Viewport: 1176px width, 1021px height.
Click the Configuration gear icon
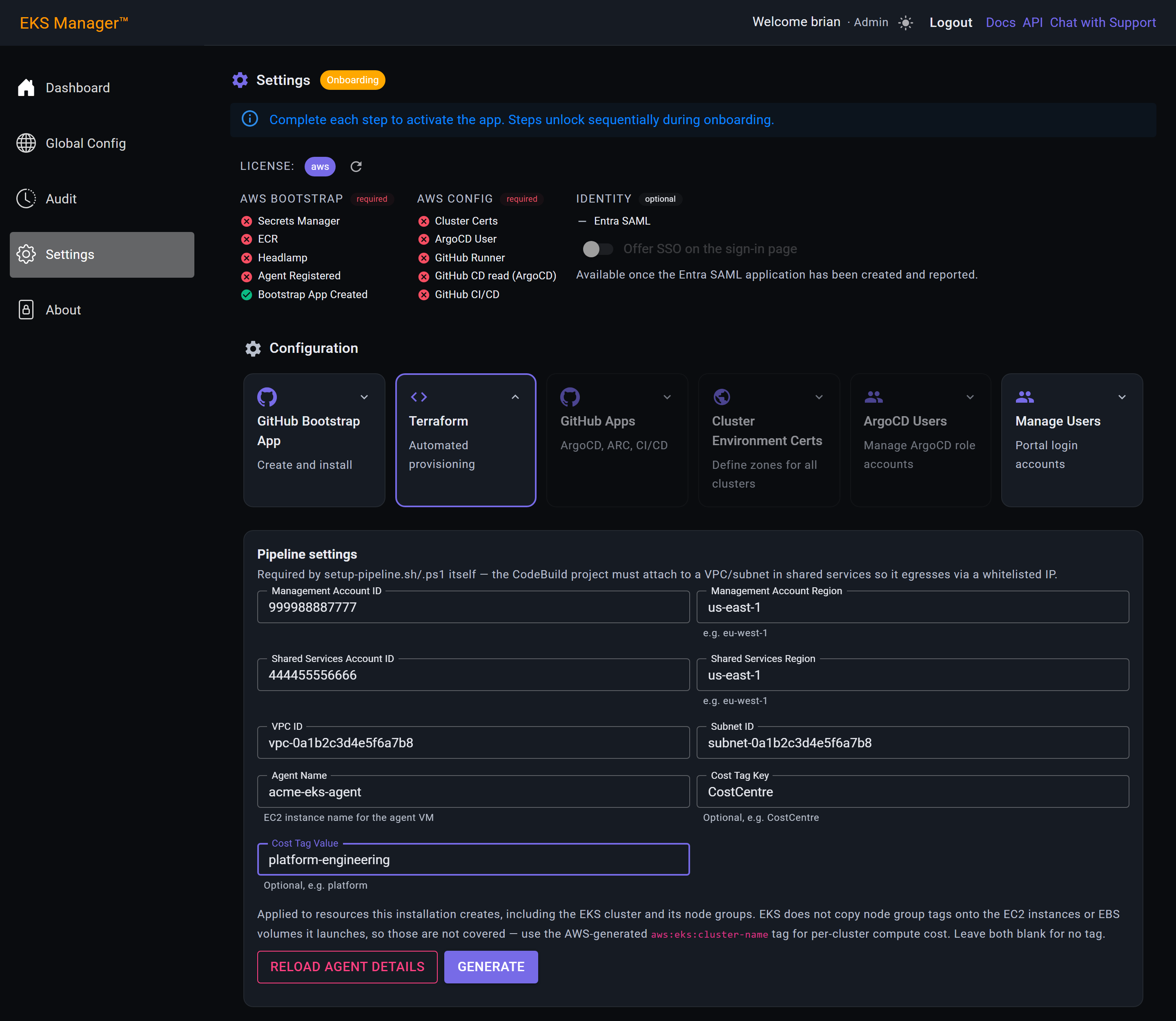pos(253,348)
